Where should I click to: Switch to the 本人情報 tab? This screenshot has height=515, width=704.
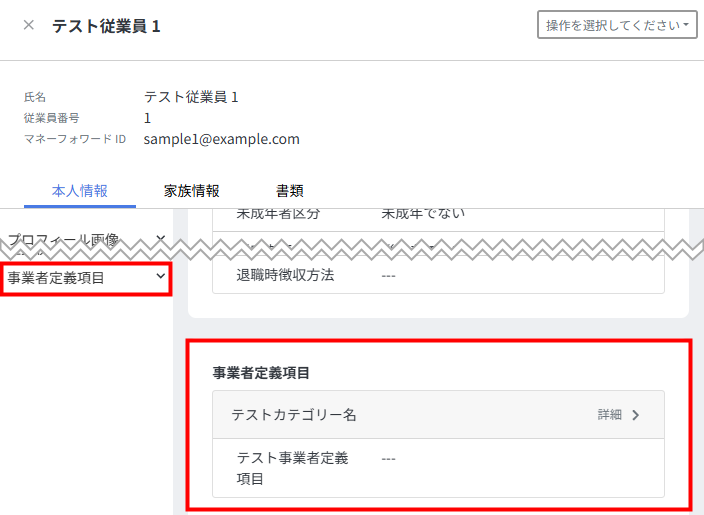[80, 191]
